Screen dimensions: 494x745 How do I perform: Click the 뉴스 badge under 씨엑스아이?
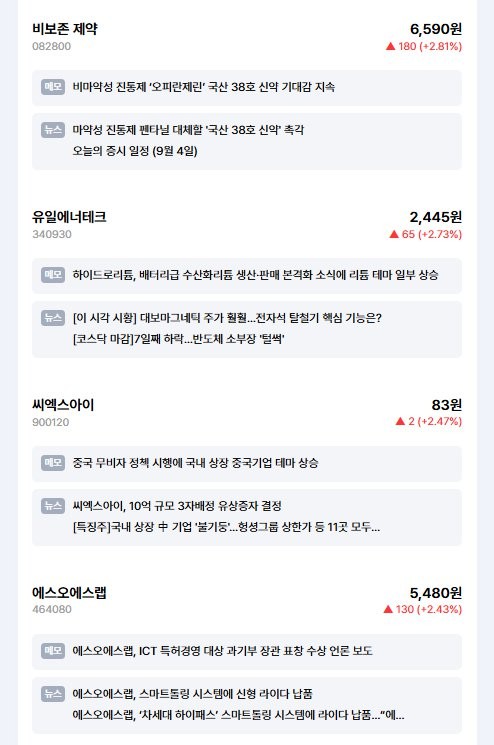click(x=53, y=506)
